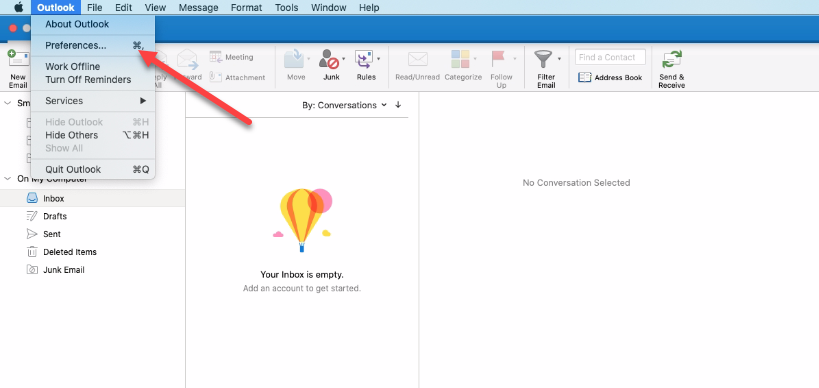The height and width of the screenshot is (388, 819).
Task: Select the Sent folder
Action: point(92,234)
